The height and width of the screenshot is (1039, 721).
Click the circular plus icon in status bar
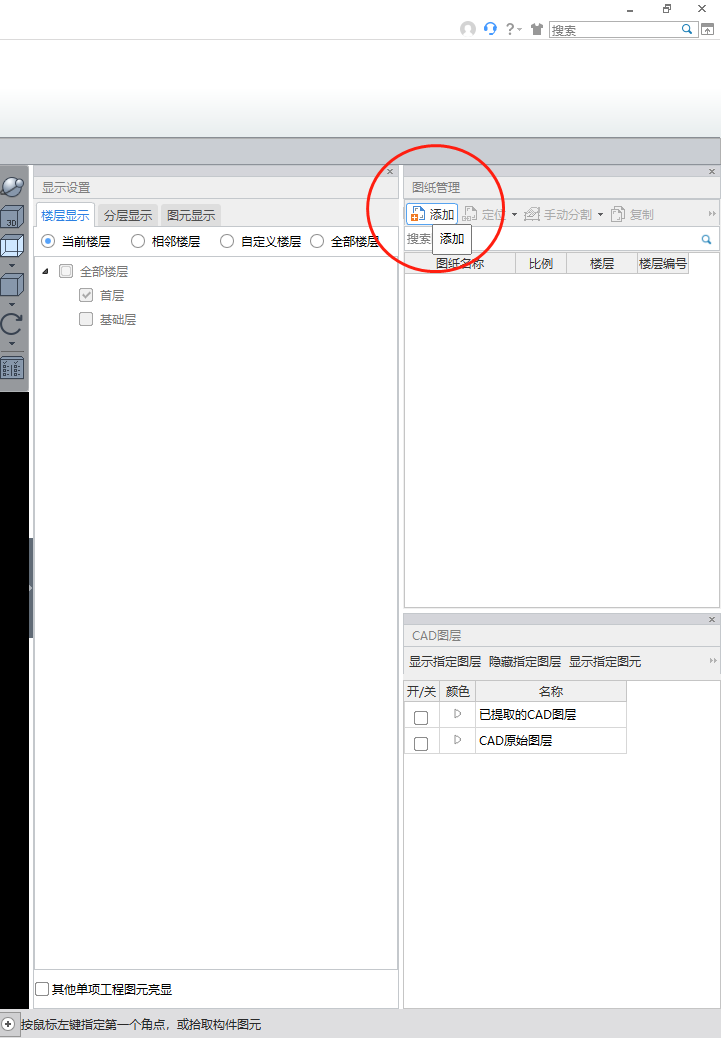pos(8,1024)
